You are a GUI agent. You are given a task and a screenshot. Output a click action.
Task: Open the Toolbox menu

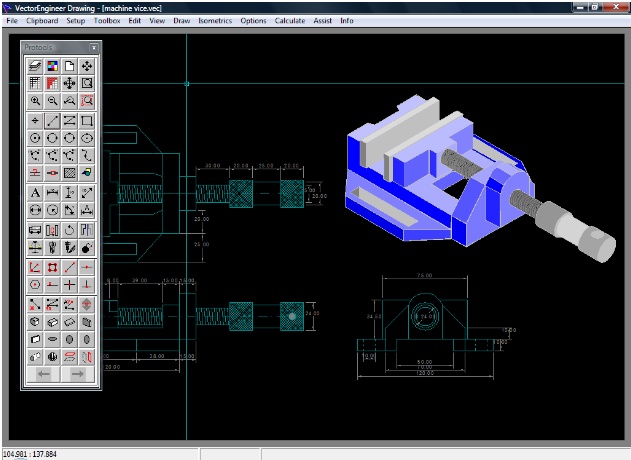click(107, 21)
